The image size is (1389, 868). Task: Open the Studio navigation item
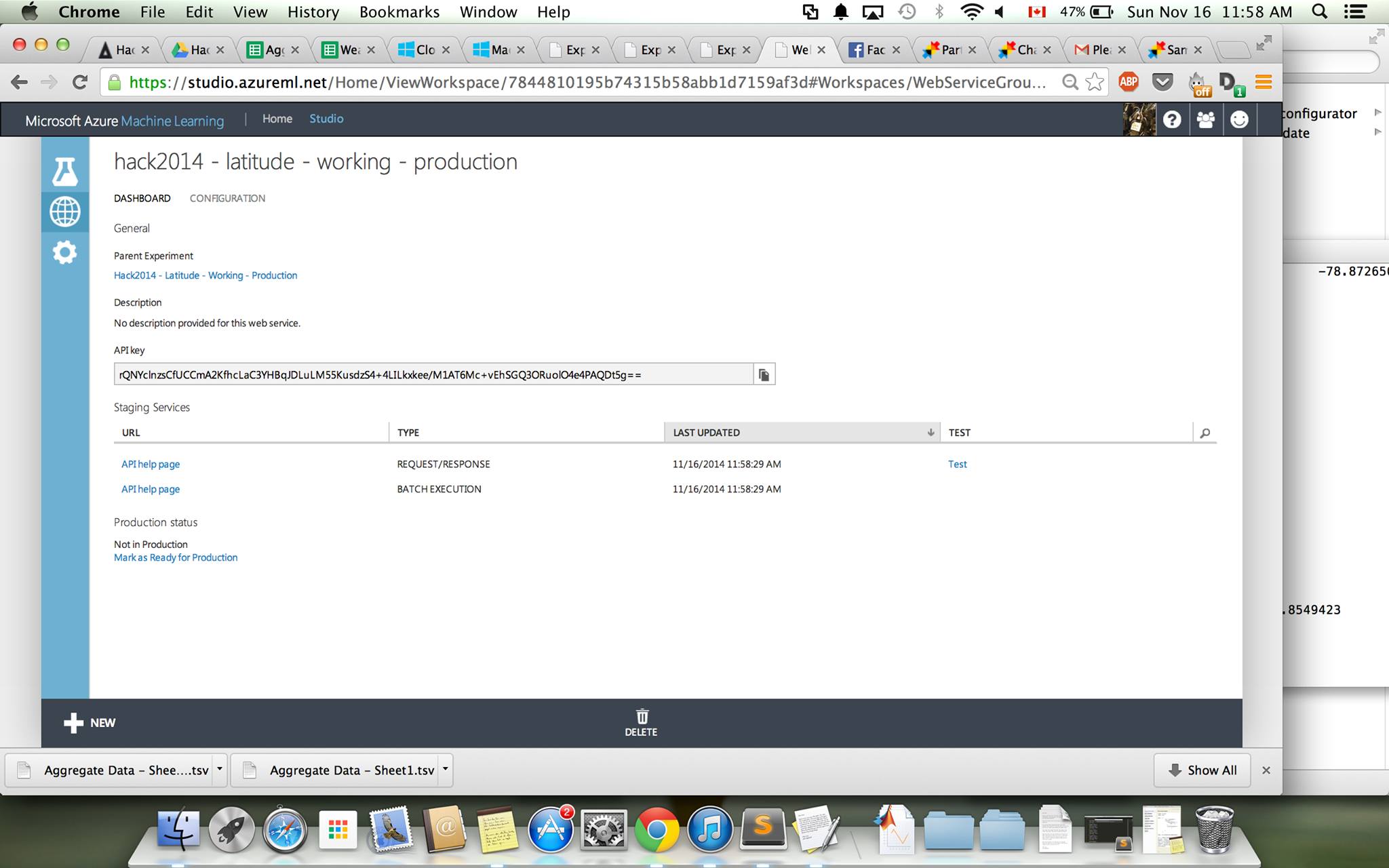point(326,119)
